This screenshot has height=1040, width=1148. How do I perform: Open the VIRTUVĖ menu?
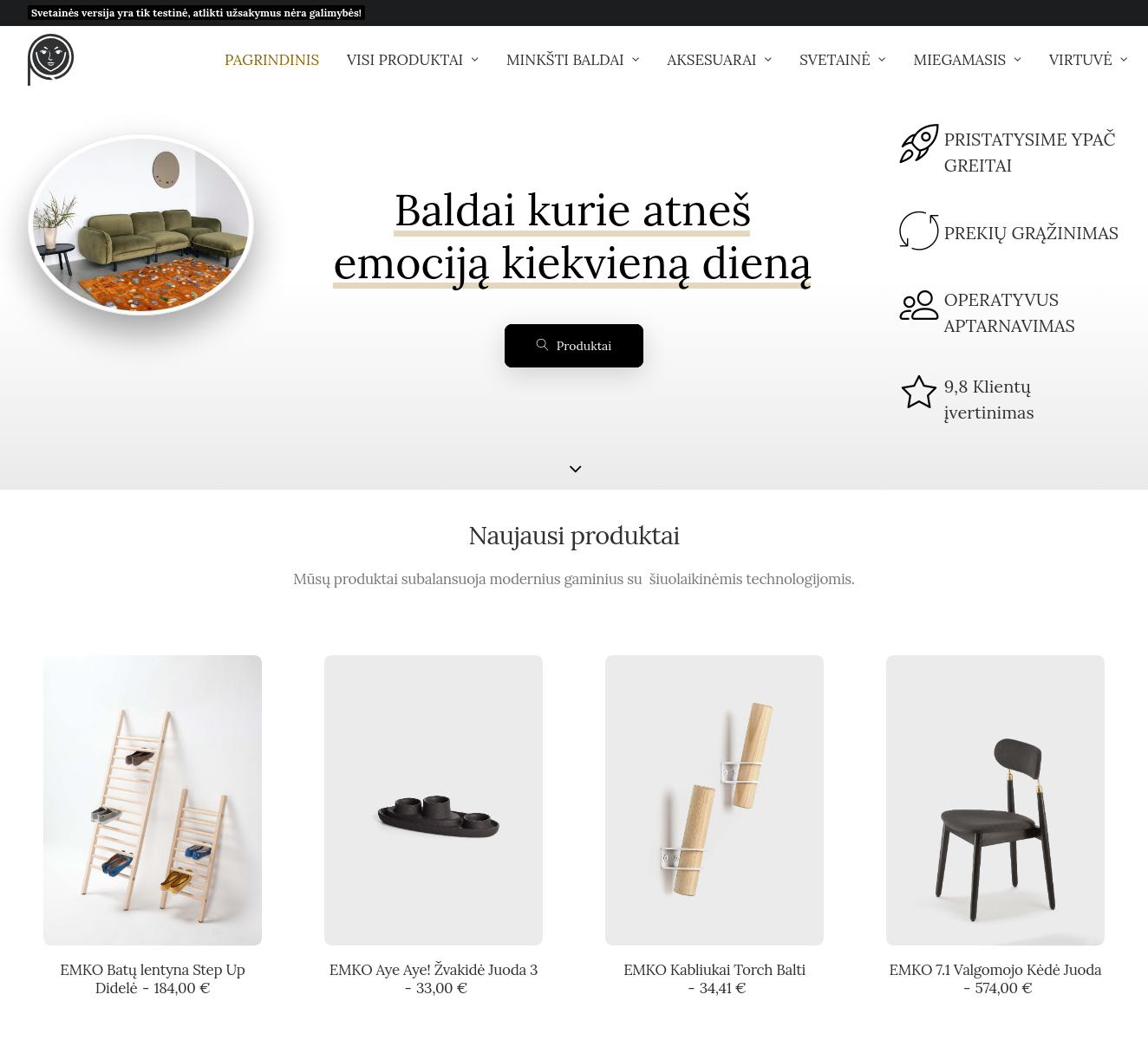[1088, 60]
